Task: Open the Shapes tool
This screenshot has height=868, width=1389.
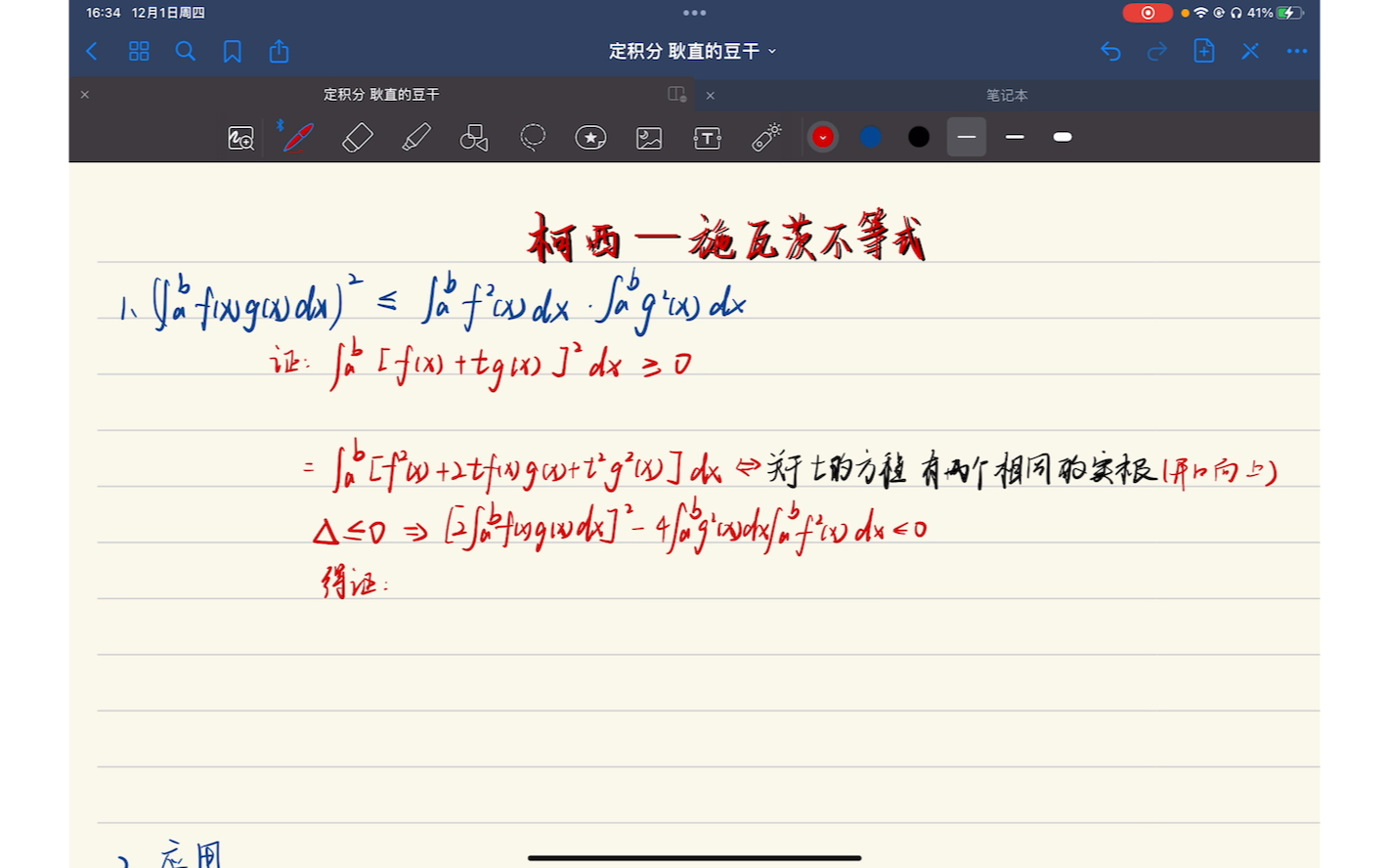Action: click(x=473, y=137)
